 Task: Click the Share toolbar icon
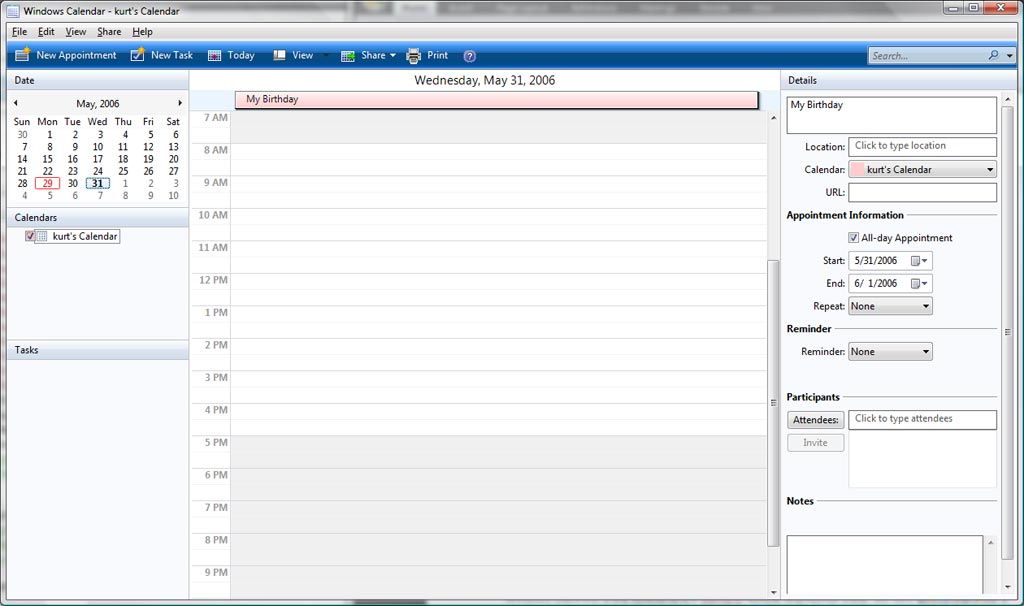[x=347, y=56]
